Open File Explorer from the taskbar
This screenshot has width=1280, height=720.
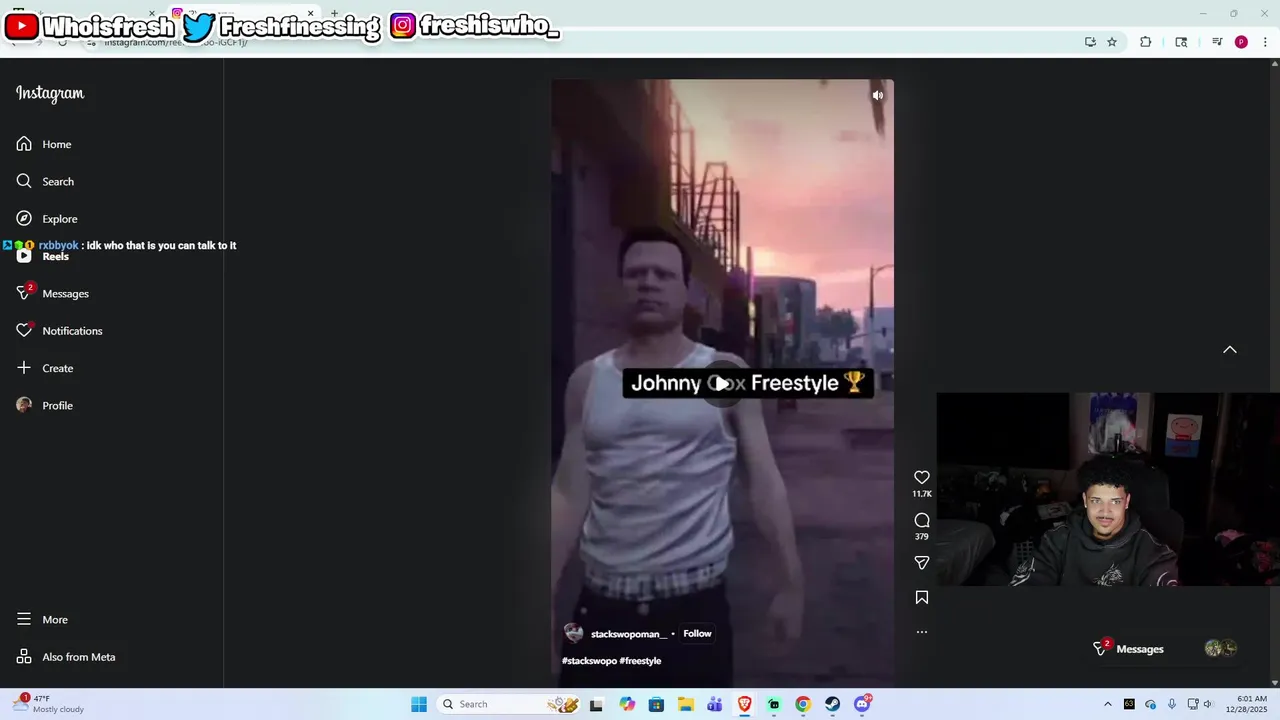[686, 704]
